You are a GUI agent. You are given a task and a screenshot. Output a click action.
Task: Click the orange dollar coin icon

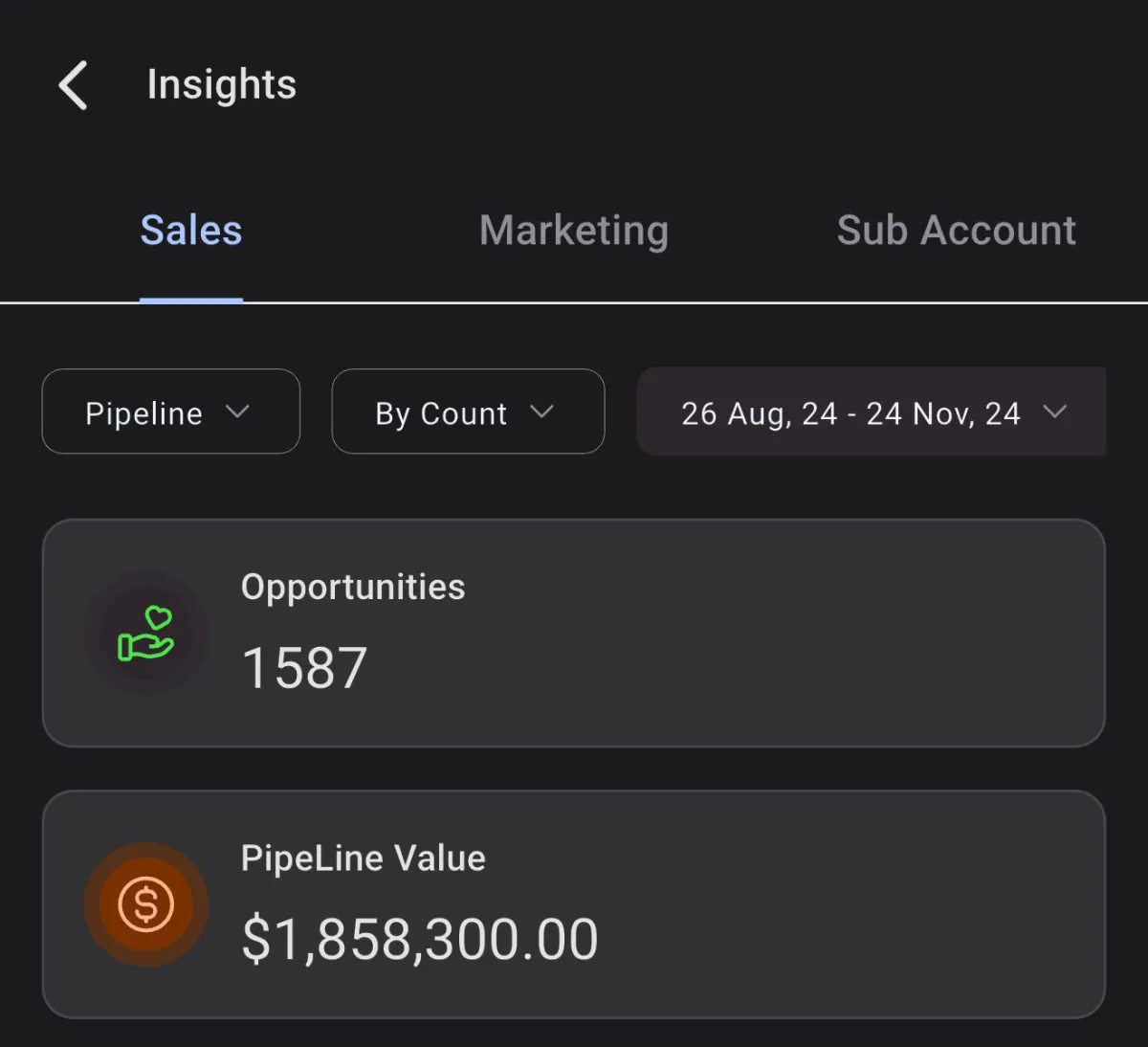click(145, 904)
